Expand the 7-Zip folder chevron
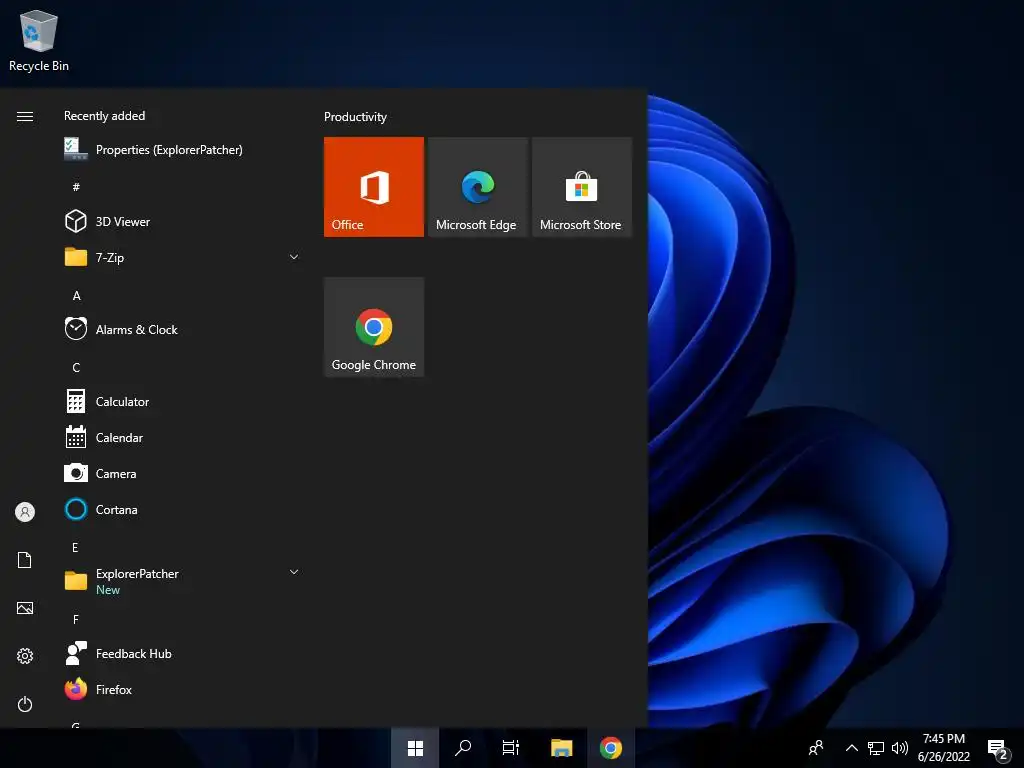Viewport: 1024px width, 768px height. [294, 257]
